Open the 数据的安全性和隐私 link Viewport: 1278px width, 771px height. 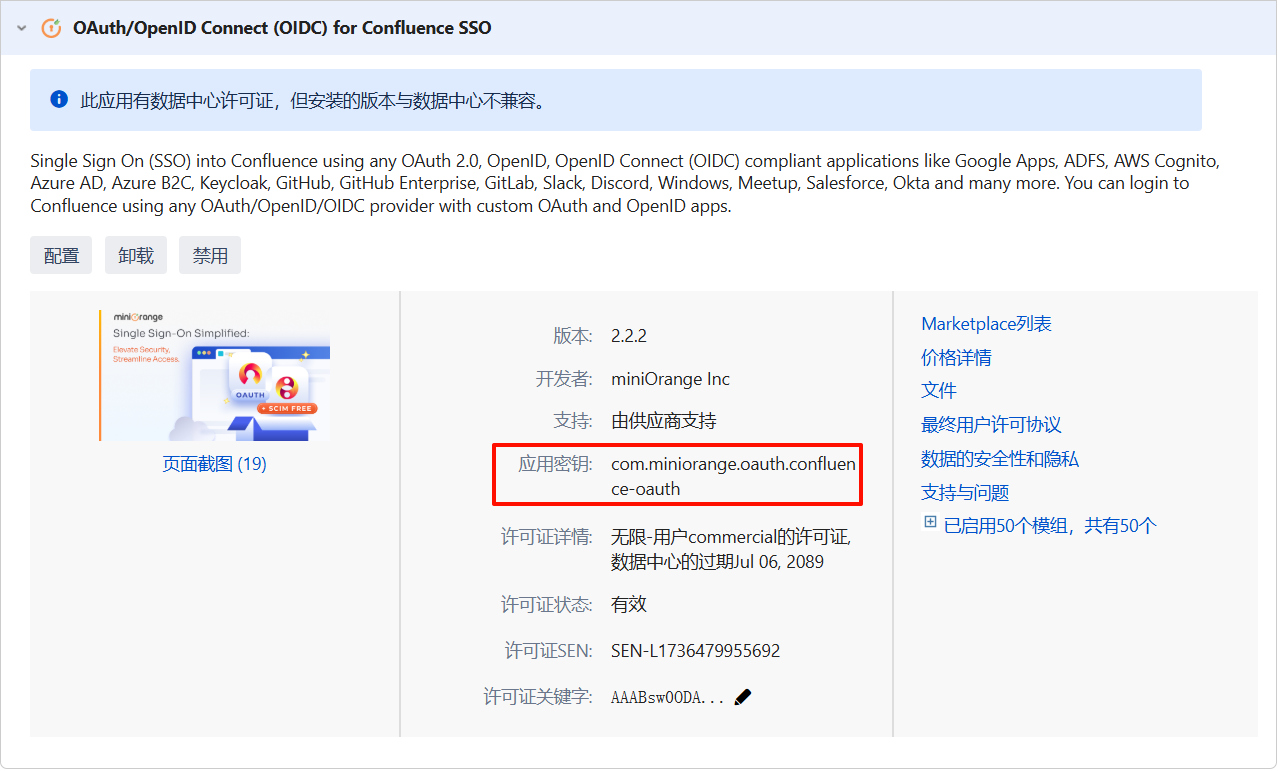pos(1000,459)
